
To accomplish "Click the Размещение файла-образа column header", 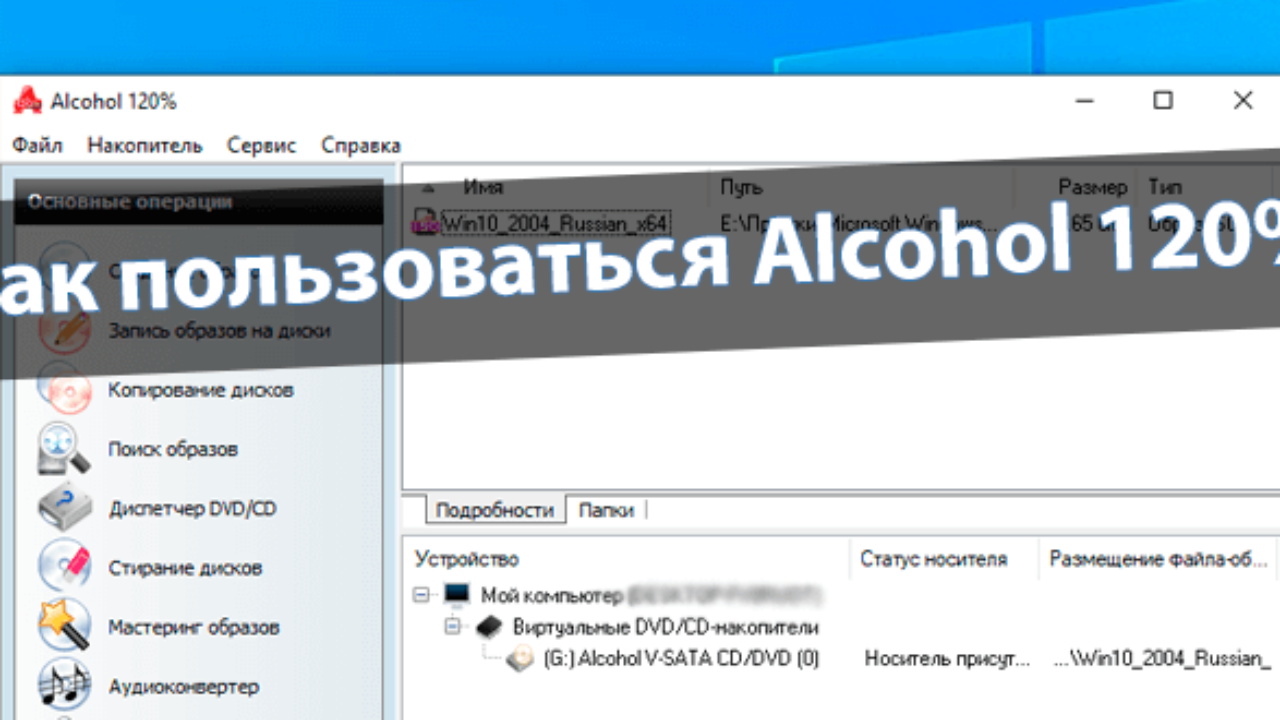I will 1160,559.
